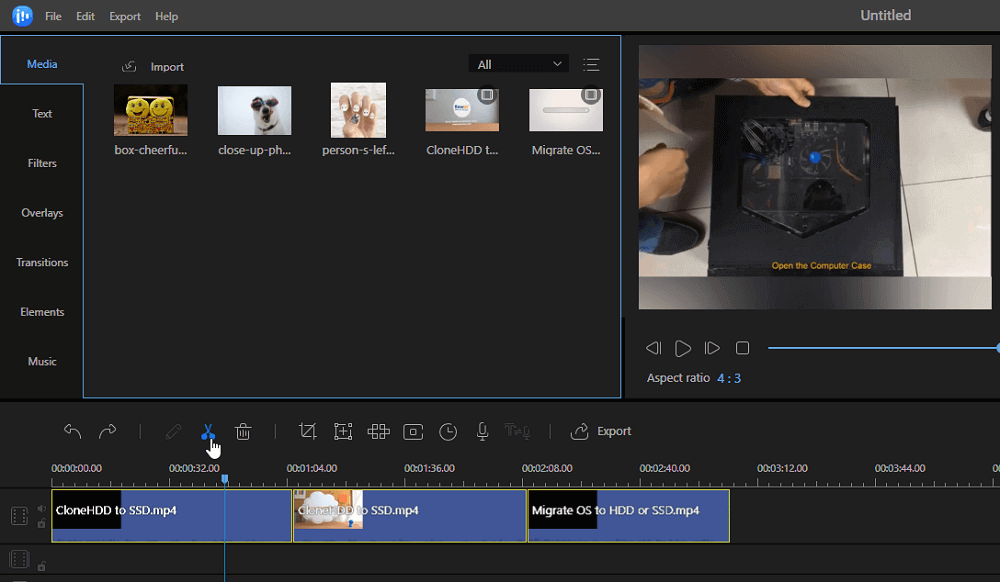Viewport: 1000px width, 582px height.
Task: Mute the first video track
Action: click(41, 508)
